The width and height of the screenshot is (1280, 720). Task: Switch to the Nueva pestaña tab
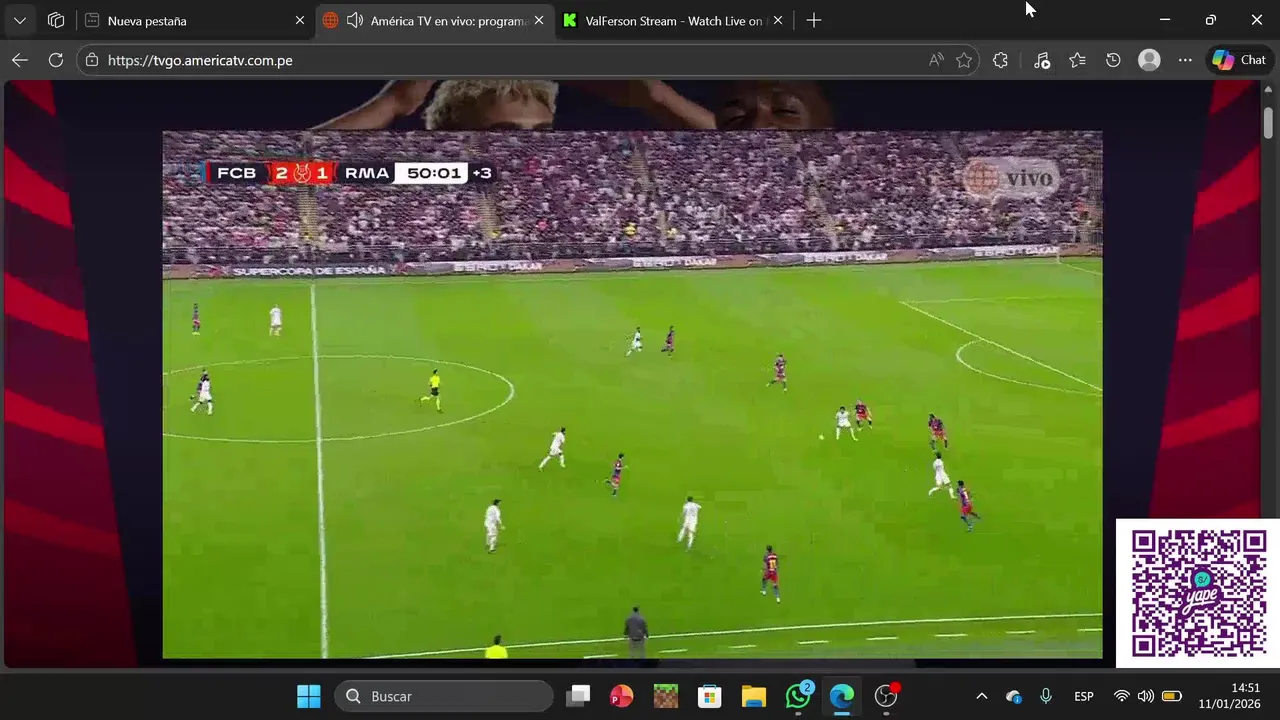(195, 20)
